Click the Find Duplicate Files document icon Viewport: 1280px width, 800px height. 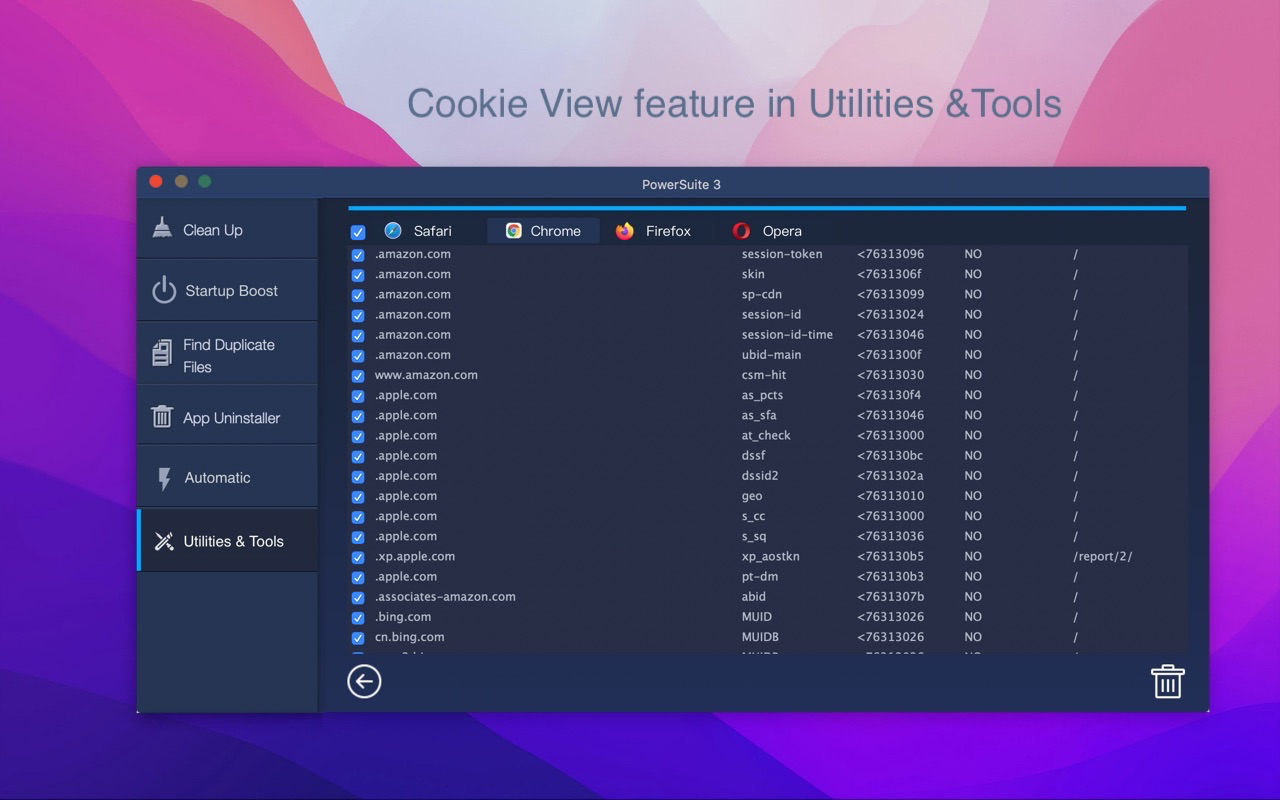pos(162,353)
